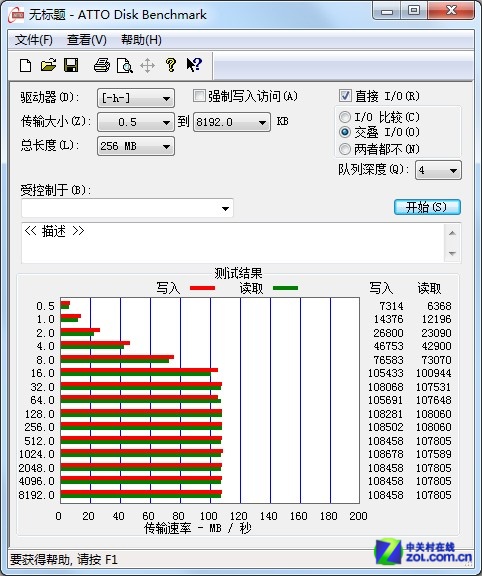Click the New document toolbar icon
The width and height of the screenshot is (482, 576).
pyautogui.click(x=25, y=66)
